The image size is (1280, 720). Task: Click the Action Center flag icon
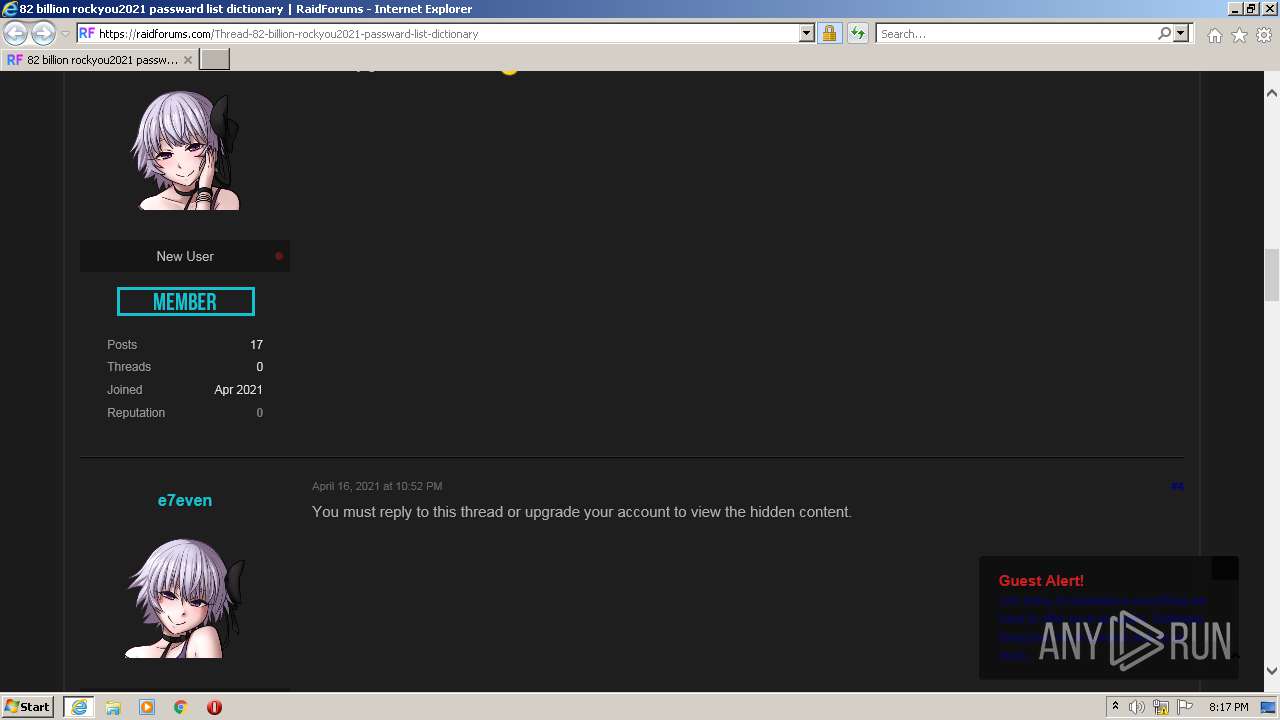tap(1186, 707)
